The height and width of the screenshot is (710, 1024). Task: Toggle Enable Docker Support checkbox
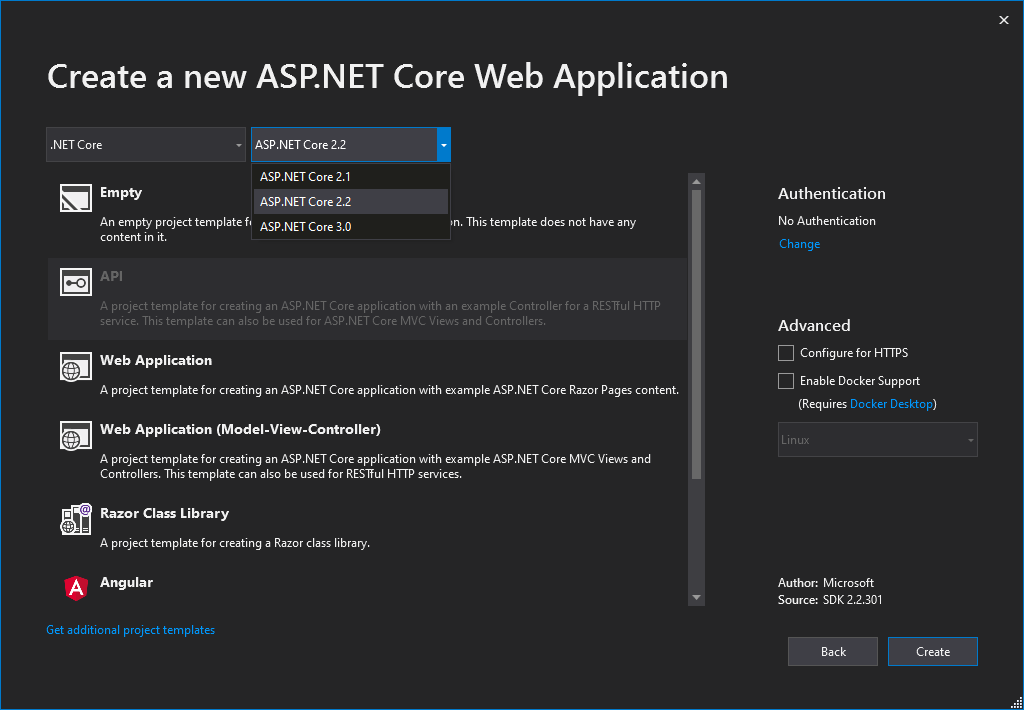pos(786,381)
